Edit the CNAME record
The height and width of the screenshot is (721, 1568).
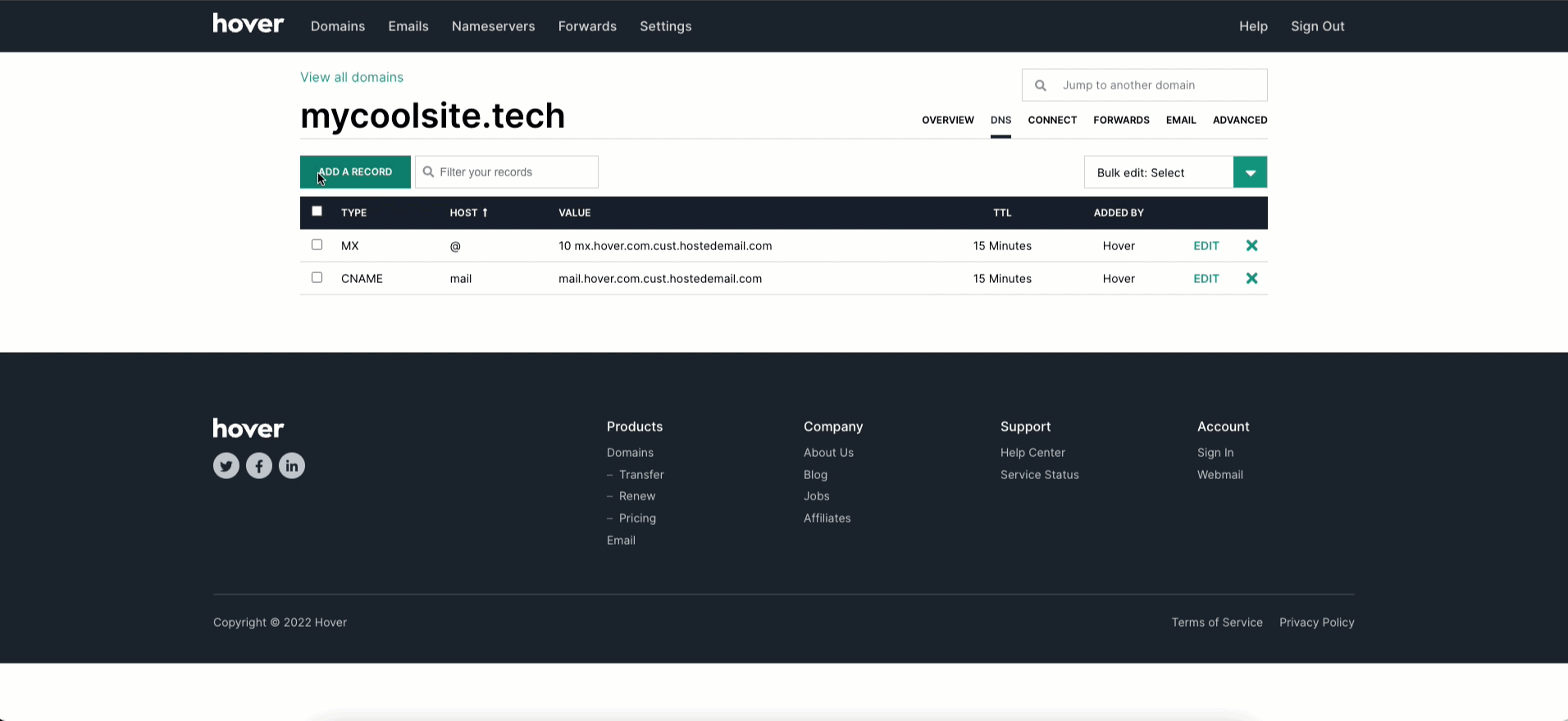coord(1206,278)
